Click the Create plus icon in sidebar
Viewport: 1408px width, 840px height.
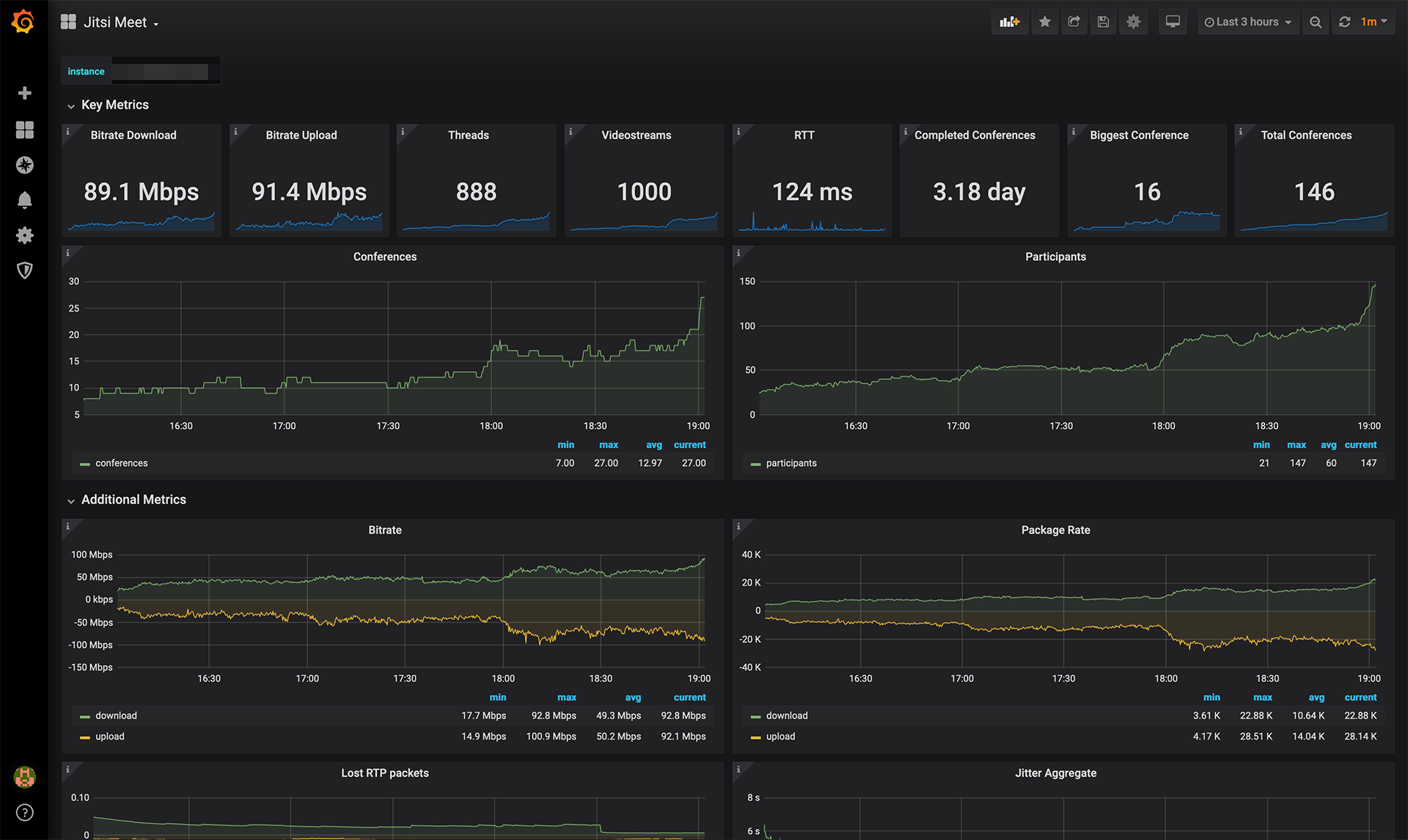[x=25, y=93]
